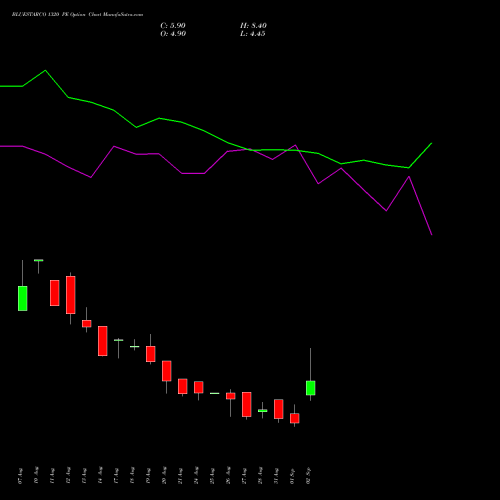
Task: Click the open price value O: 4.90
Action: pyautogui.click(x=173, y=34)
